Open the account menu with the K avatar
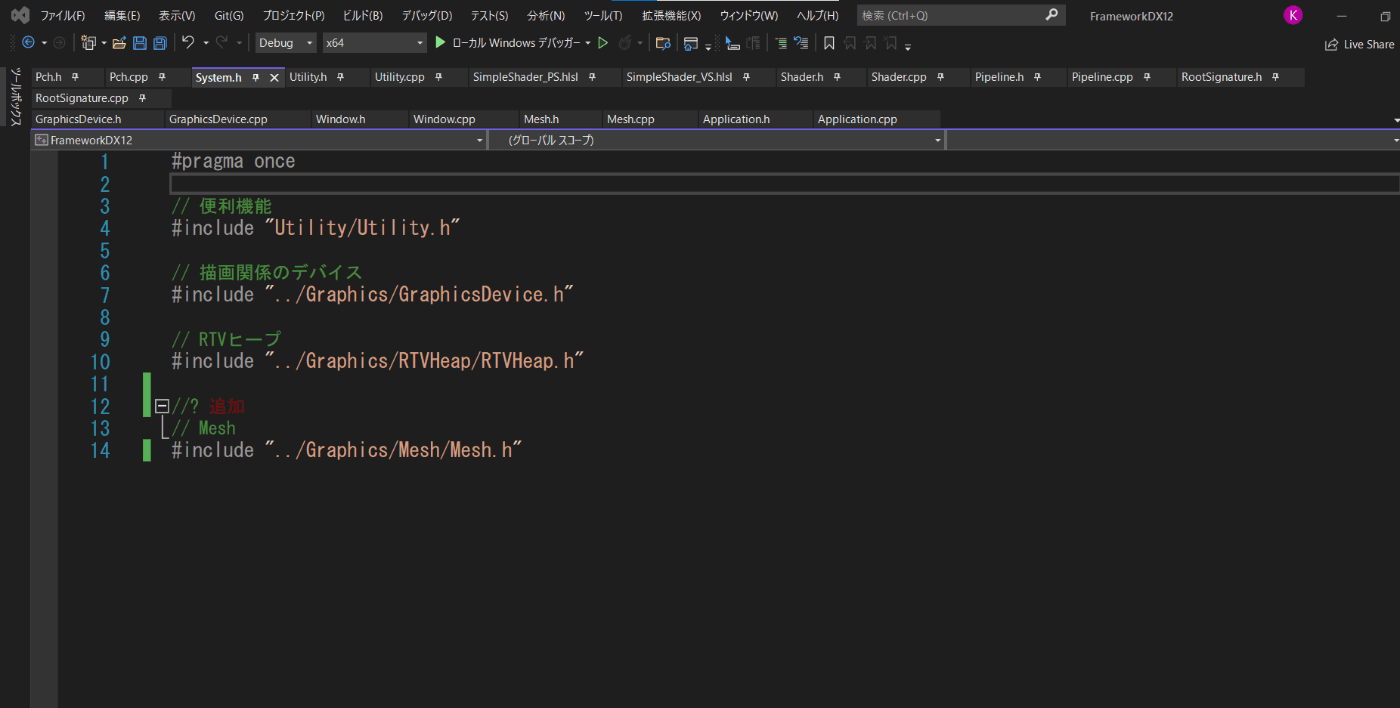This screenshot has width=1400, height=708. (x=1293, y=15)
